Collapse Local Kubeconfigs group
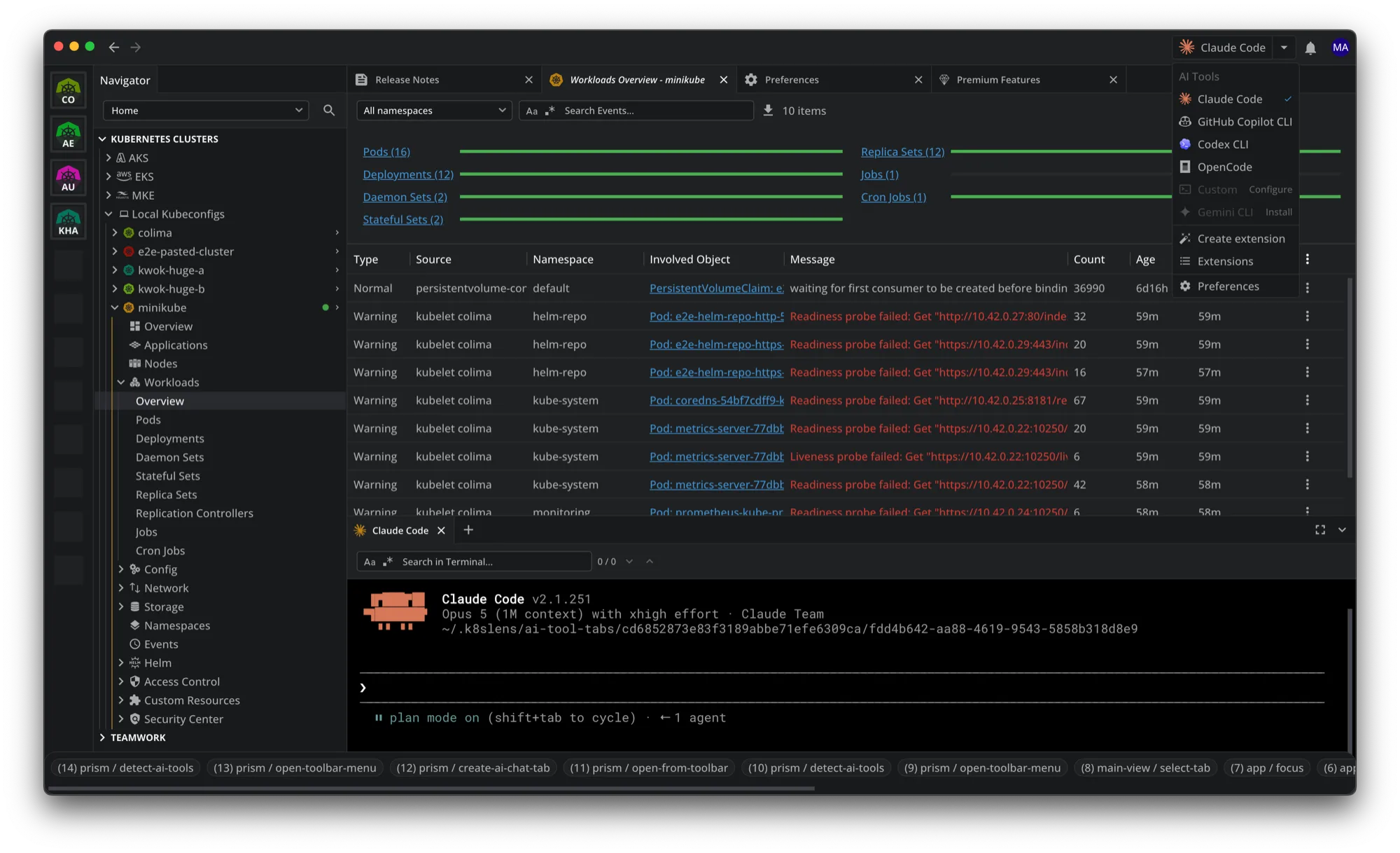The height and width of the screenshot is (853, 1400). pos(108,214)
